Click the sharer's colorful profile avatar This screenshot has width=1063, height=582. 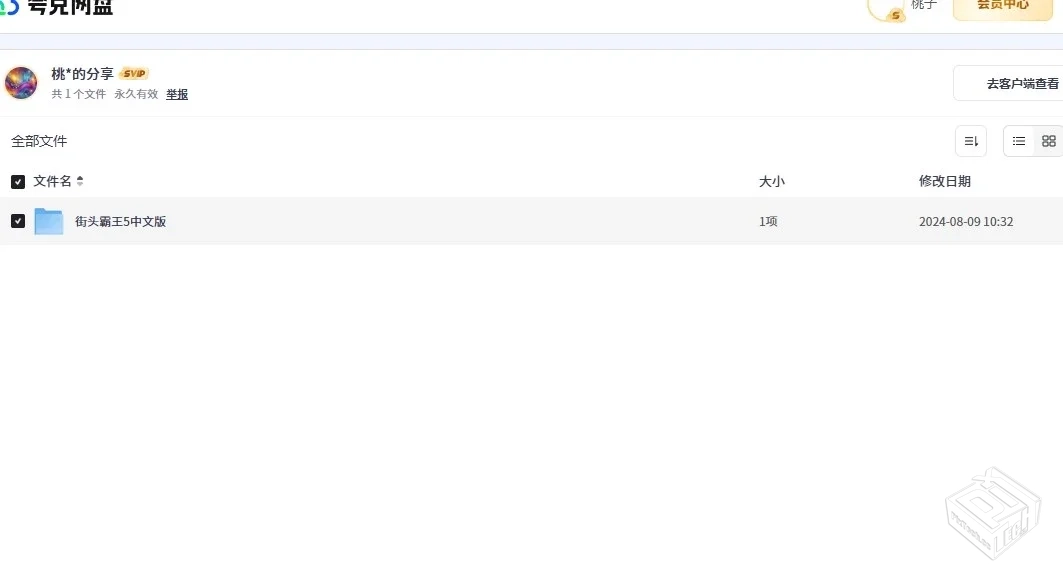point(21,83)
